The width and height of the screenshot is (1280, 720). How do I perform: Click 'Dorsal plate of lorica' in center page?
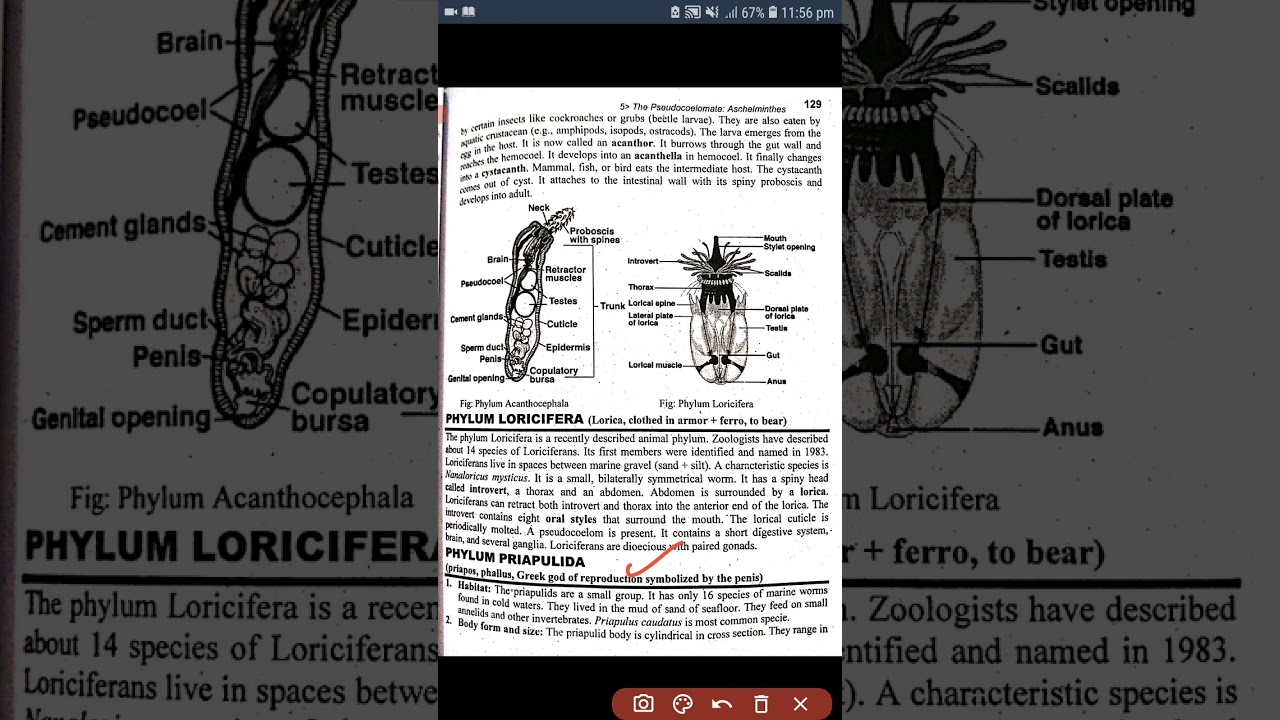coord(786,313)
